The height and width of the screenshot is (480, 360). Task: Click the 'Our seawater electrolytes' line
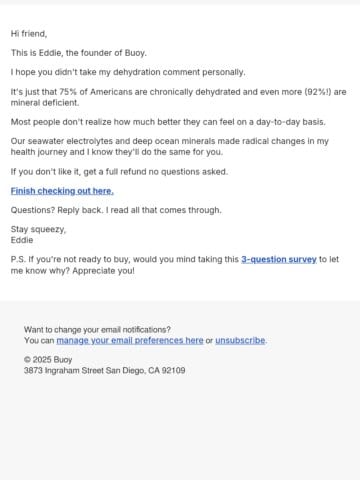[x=170, y=141]
